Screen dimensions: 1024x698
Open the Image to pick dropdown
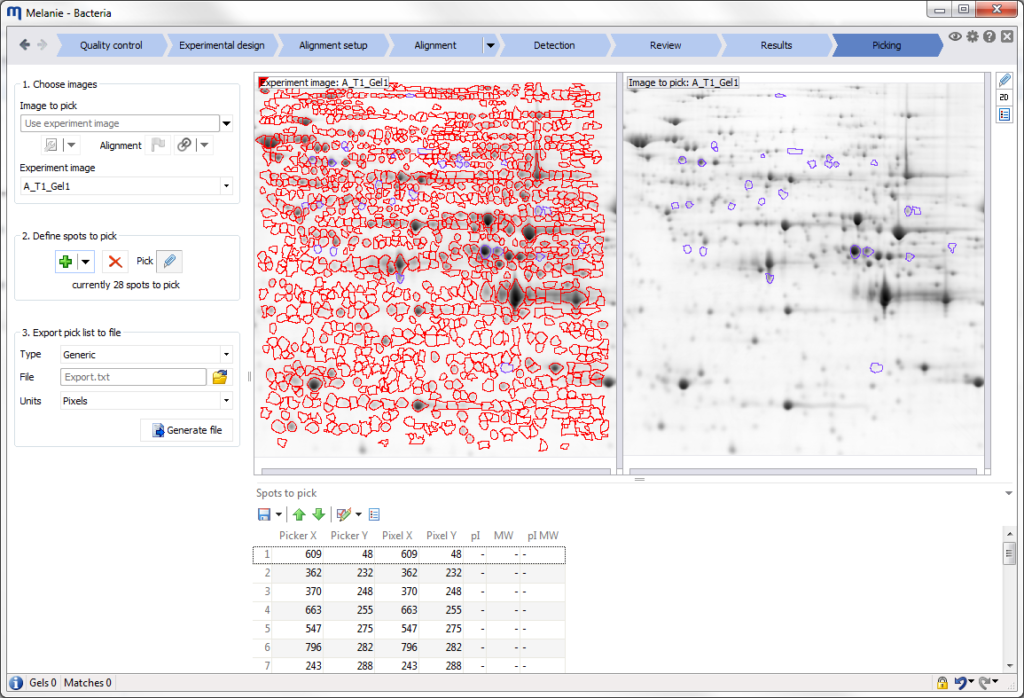(x=227, y=123)
